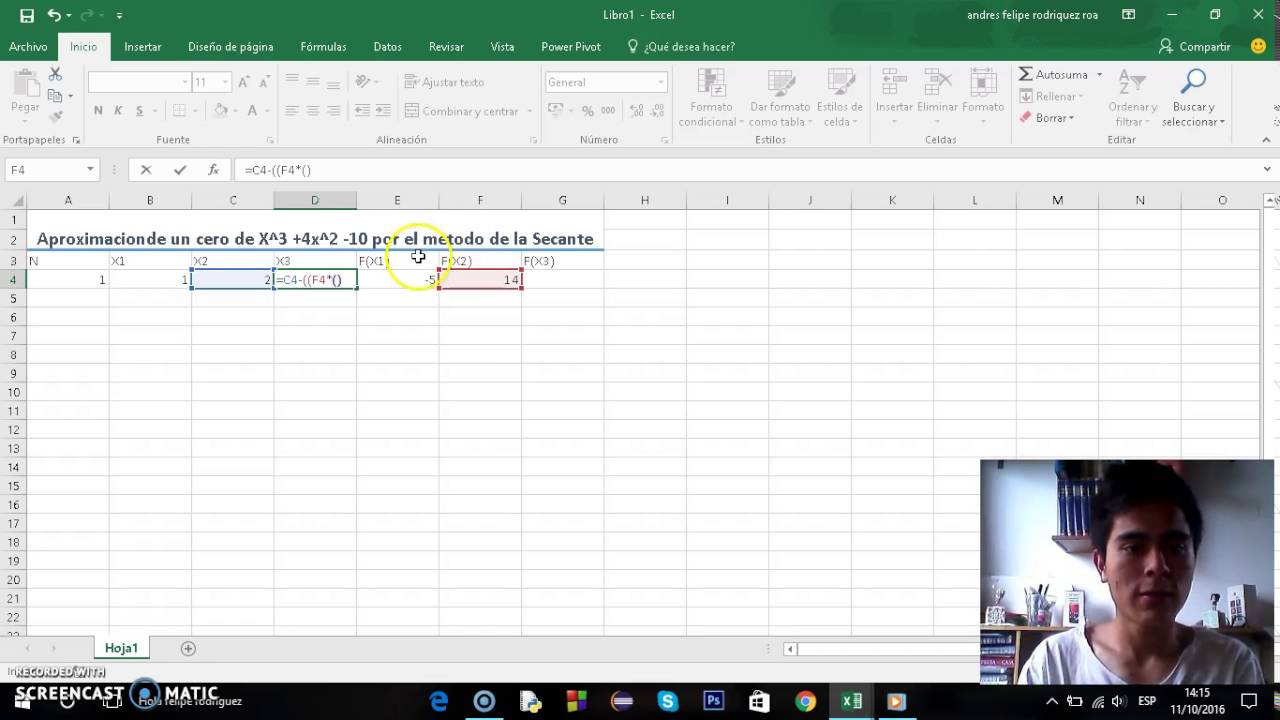The width and height of the screenshot is (1280, 720).
Task: Click the decrease indent icon
Action: point(362,111)
